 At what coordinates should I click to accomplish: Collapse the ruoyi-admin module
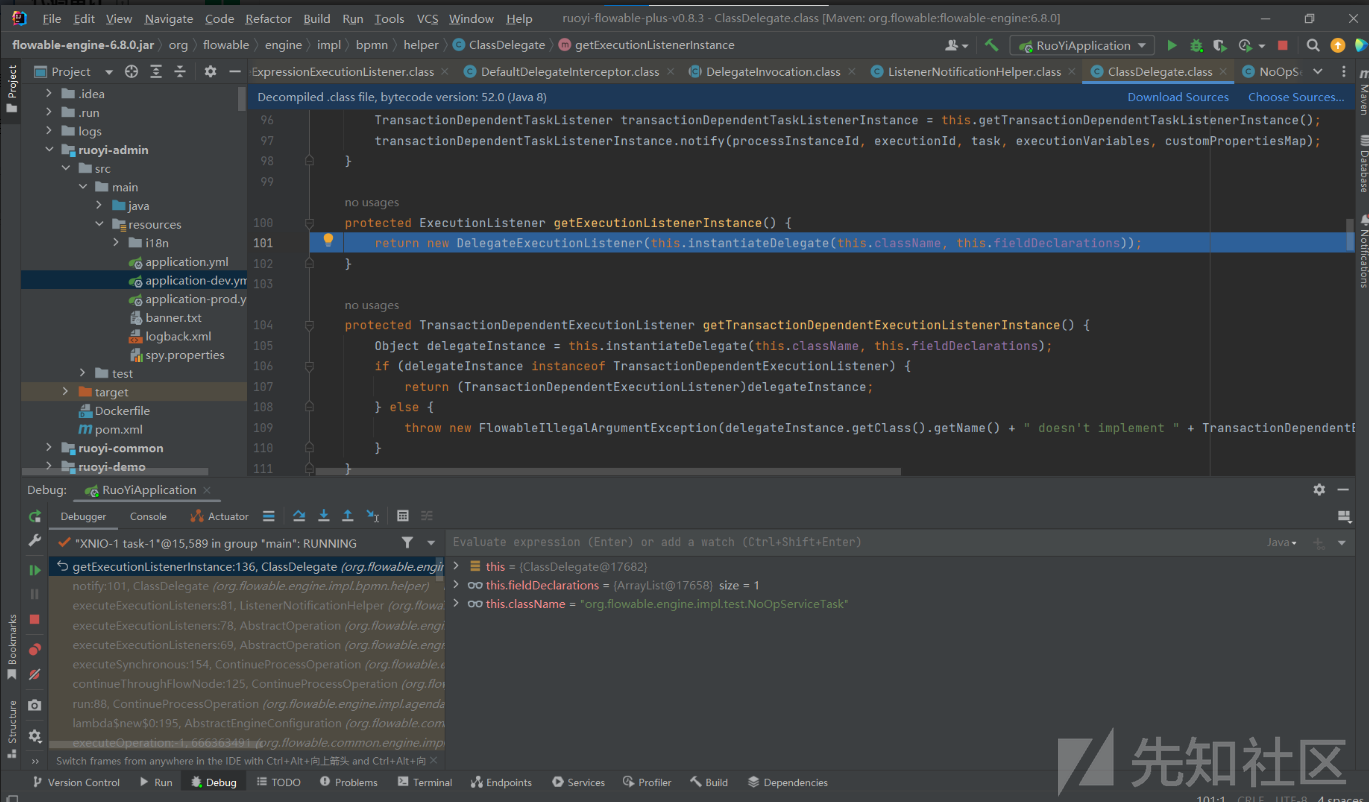click(x=49, y=149)
